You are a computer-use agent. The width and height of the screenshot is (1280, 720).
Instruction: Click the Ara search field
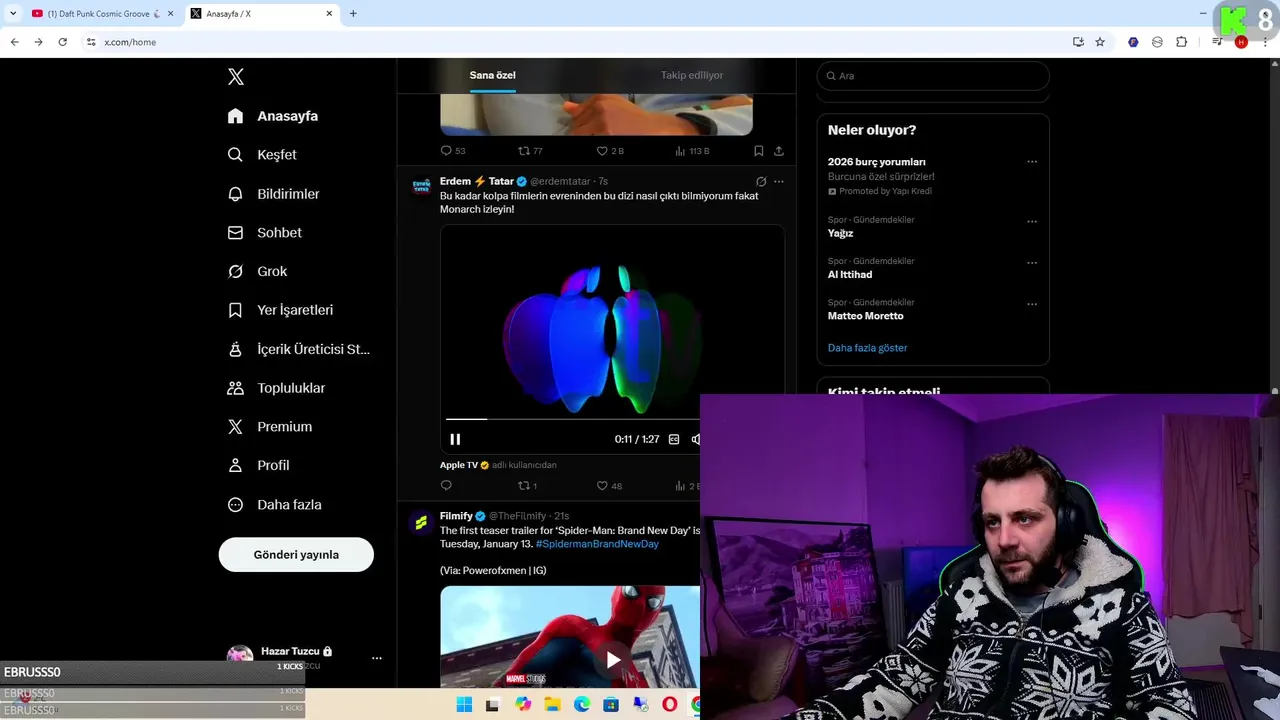coord(933,76)
